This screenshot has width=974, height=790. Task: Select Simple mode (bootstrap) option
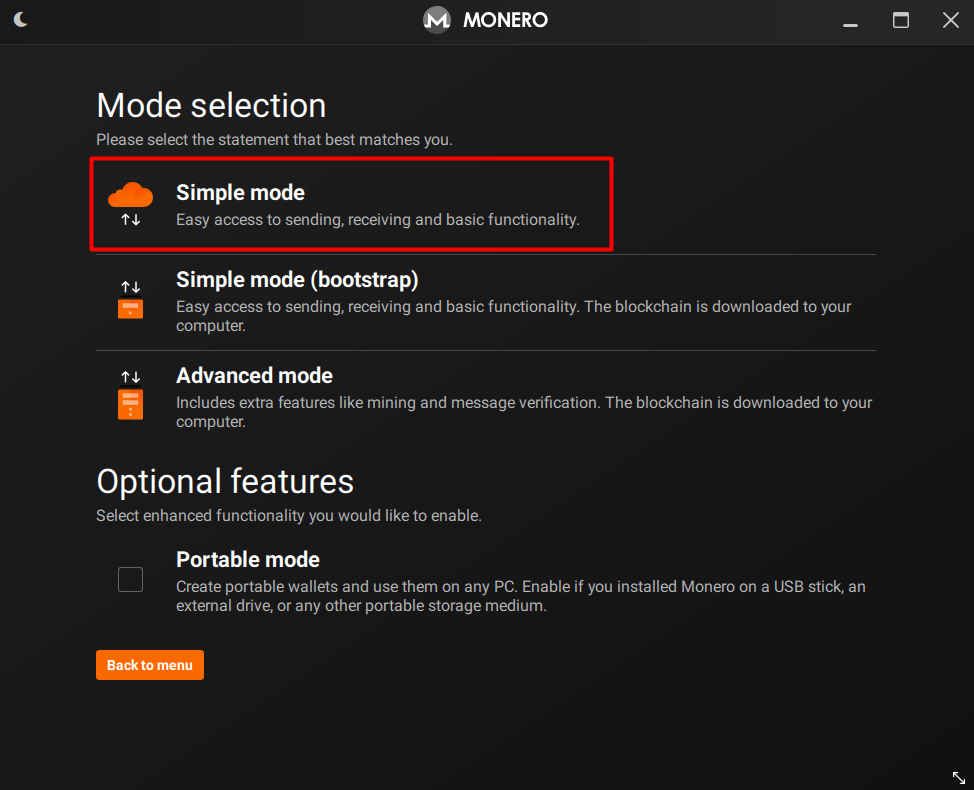tap(486, 302)
